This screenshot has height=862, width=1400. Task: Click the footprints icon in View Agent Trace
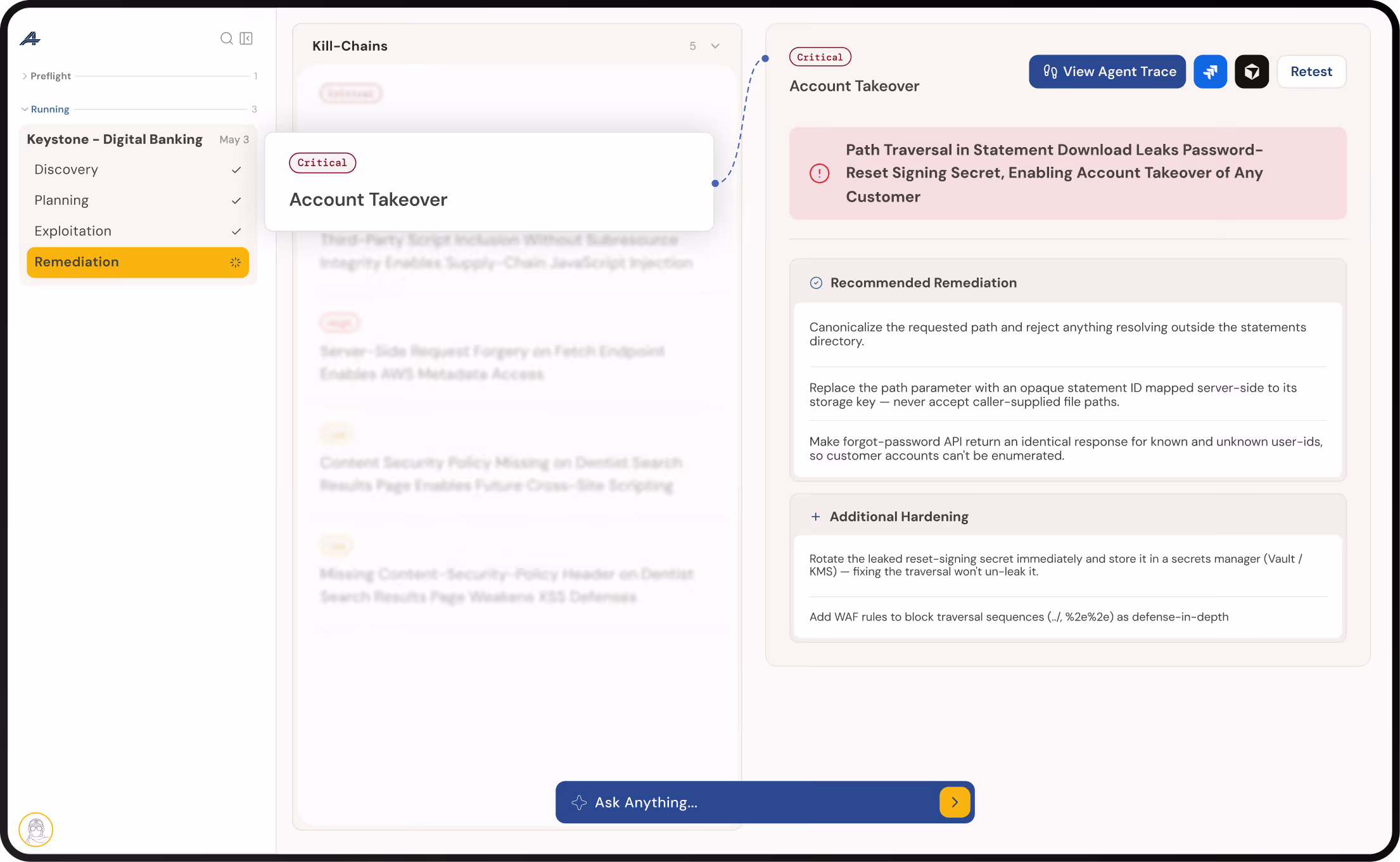pos(1050,72)
